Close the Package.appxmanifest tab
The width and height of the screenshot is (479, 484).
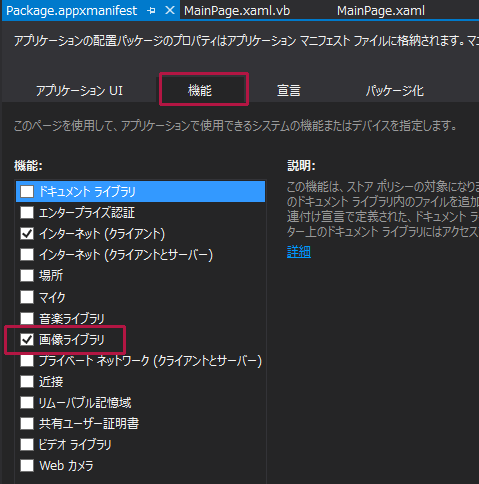click(170, 11)
